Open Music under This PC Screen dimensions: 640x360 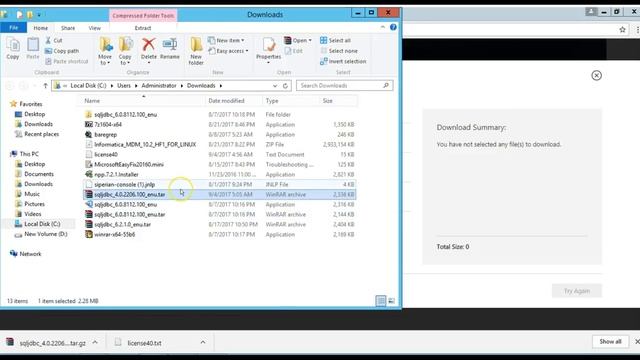pos(27,194)
